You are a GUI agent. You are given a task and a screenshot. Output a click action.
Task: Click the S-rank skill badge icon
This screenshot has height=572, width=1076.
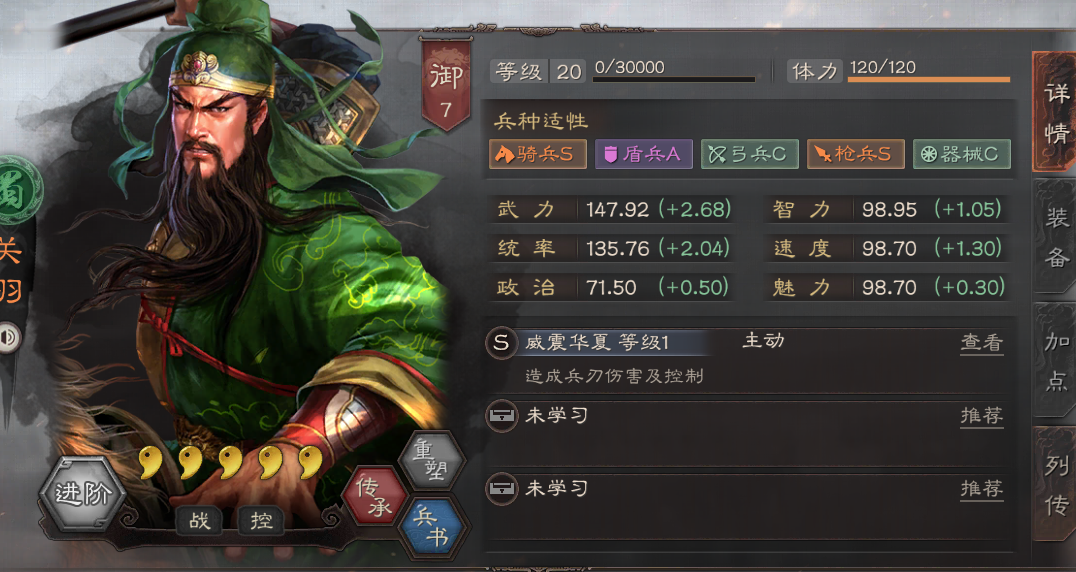point(501,342)
